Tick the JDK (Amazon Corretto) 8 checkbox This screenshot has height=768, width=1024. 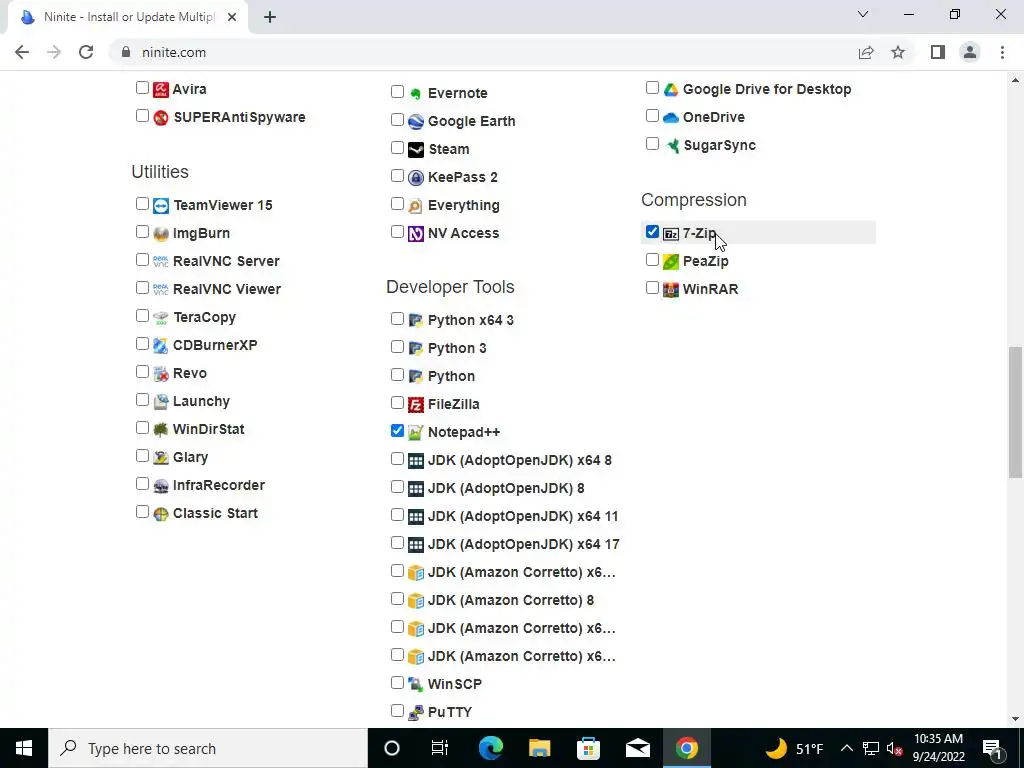(x=397, y=599)
